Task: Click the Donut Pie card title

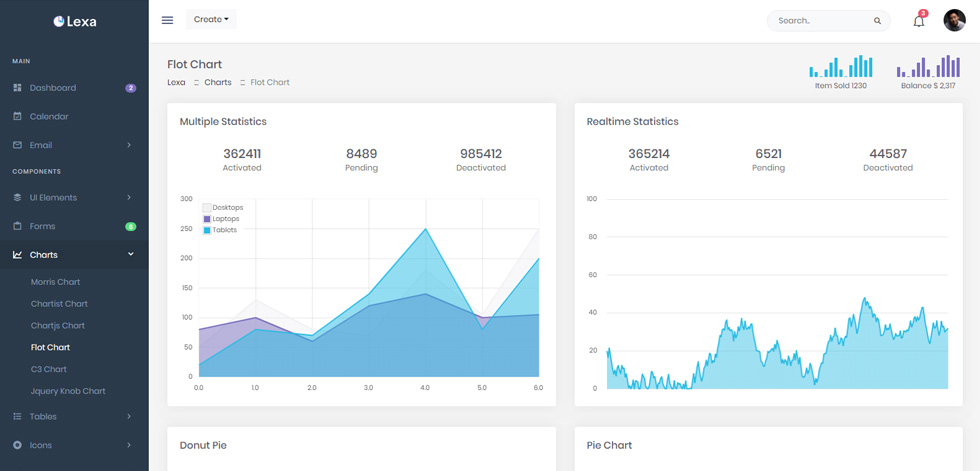Action: (x=203, y=445)
